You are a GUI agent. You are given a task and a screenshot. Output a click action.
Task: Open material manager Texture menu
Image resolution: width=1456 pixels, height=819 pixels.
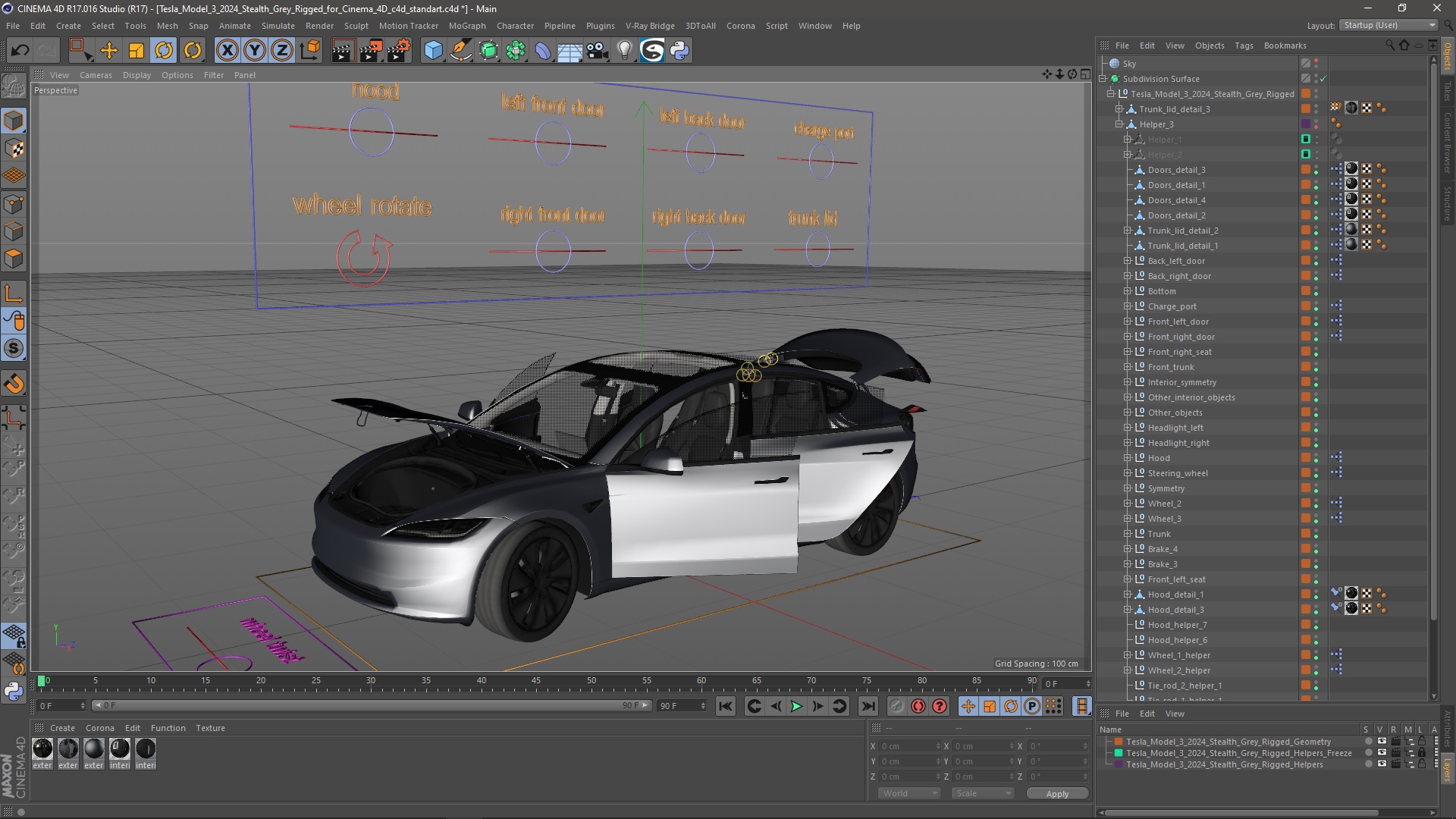[x=210, y=728]
